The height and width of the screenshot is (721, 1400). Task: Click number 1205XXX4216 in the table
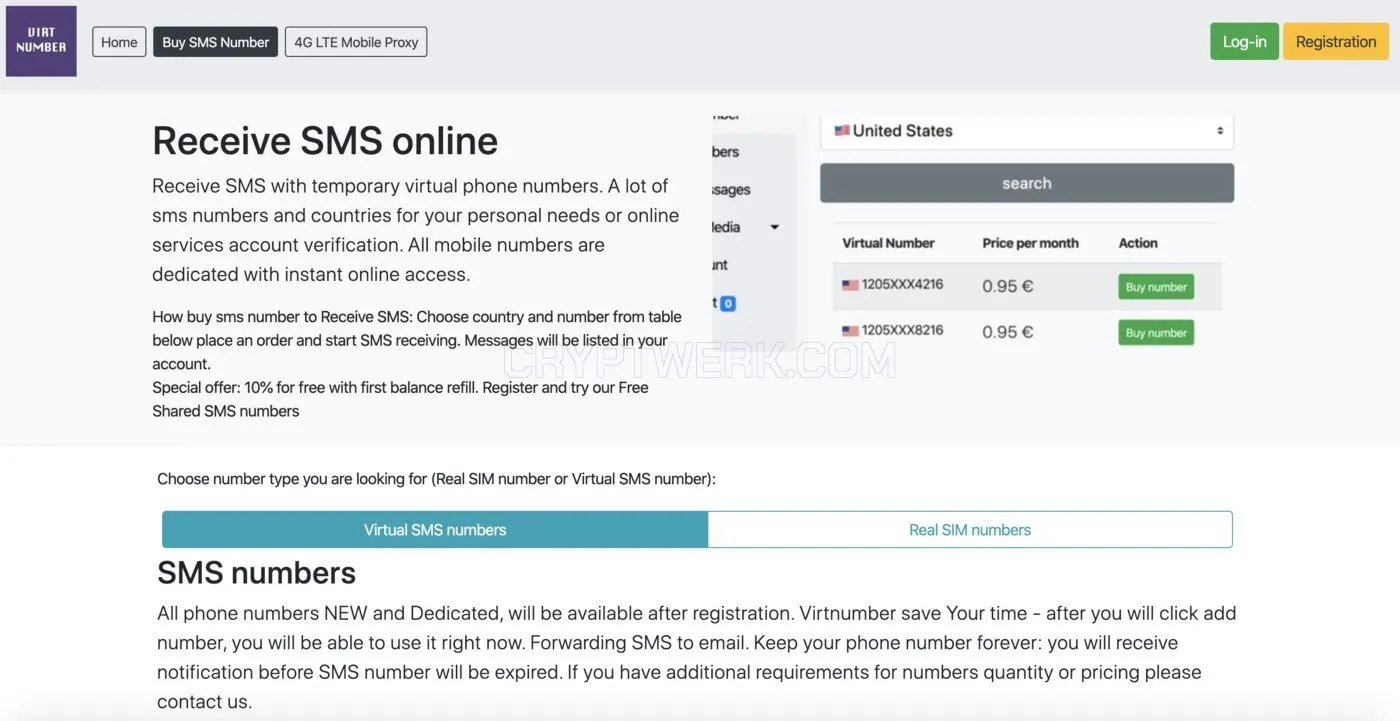[x=902, y=285]
